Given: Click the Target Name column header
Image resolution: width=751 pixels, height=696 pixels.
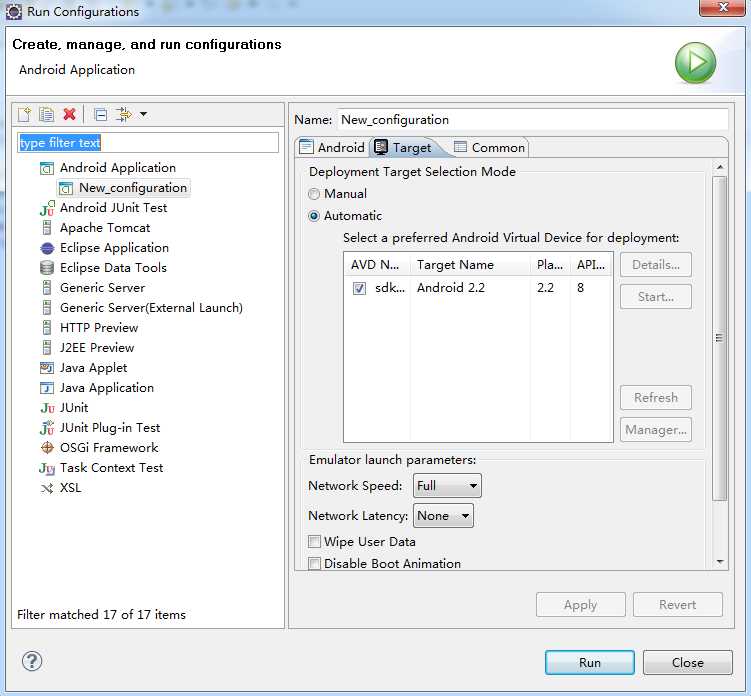Looking at the screenshot, I should pyautogui.click(x=470, y=265).
